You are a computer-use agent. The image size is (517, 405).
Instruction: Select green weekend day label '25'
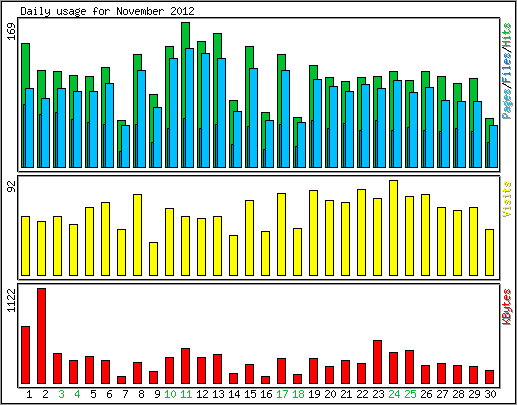coord(410,394)
